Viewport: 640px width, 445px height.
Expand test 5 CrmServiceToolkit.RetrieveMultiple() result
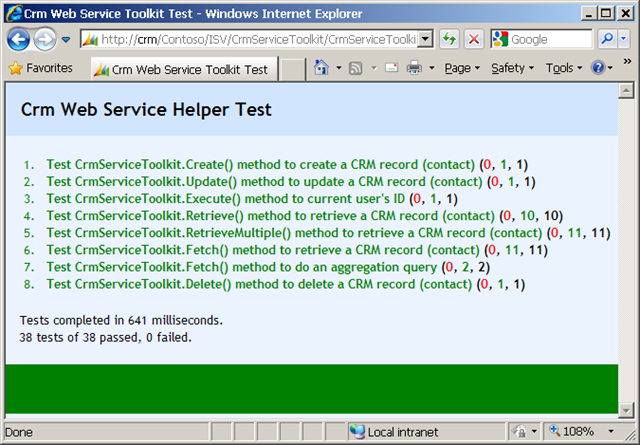tap(328, 233)
